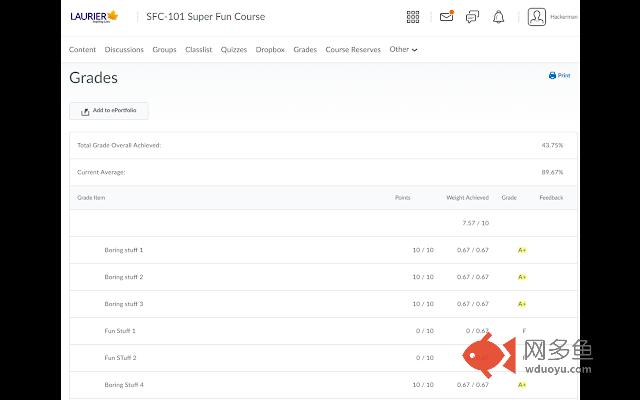Click the Laurier logo
Screen dimensions: 640x400
click(95, 17)
